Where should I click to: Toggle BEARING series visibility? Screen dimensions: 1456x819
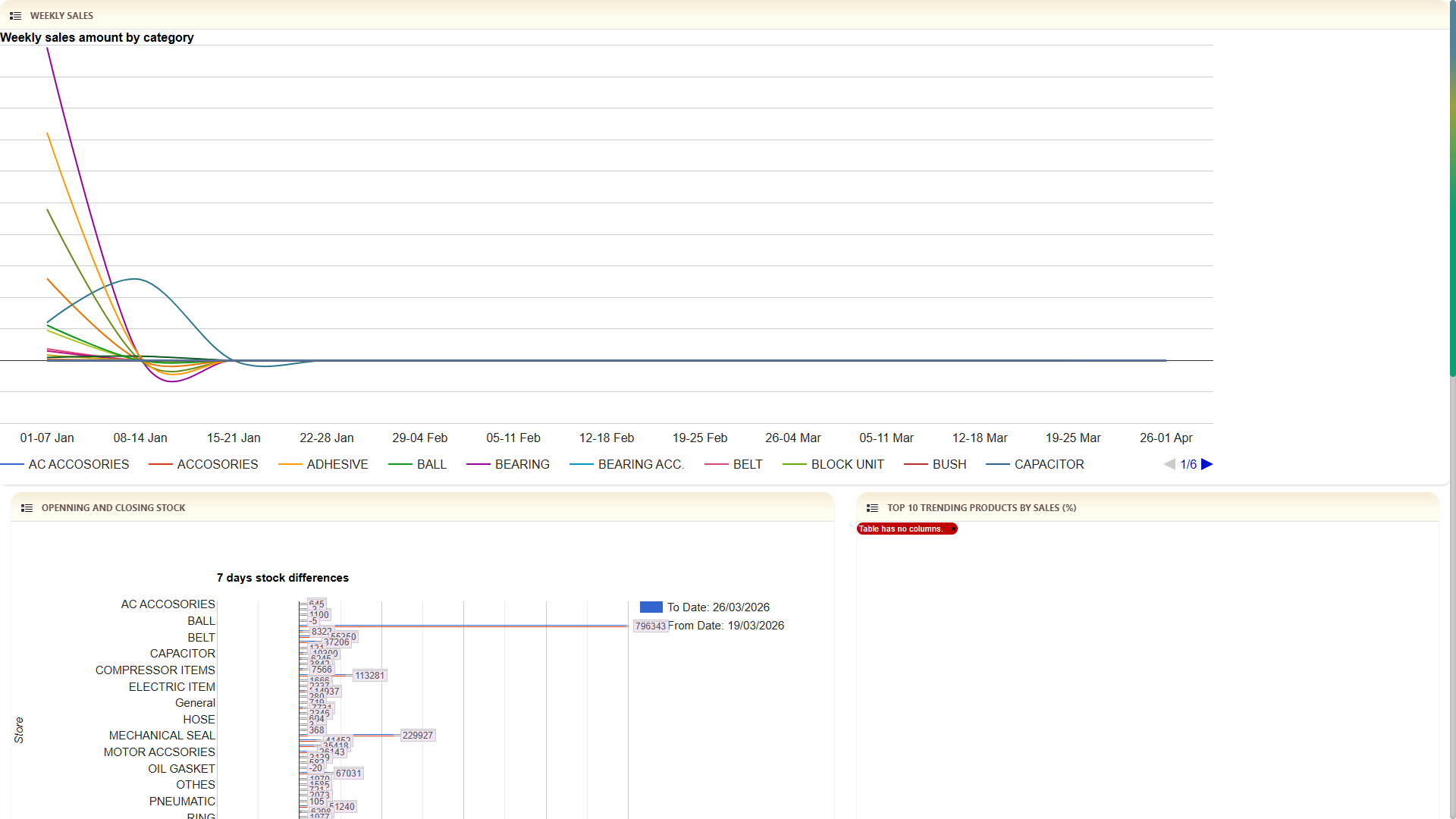522,464
